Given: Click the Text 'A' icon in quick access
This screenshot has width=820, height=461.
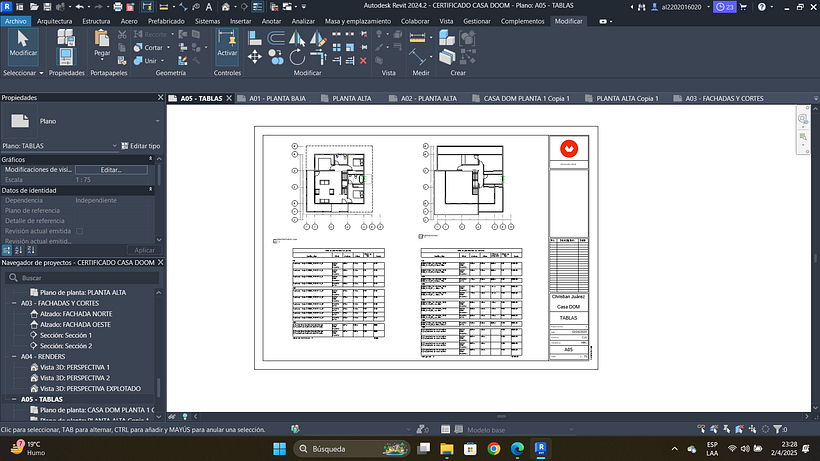Looking at the screenshot, I should point(209,7).
